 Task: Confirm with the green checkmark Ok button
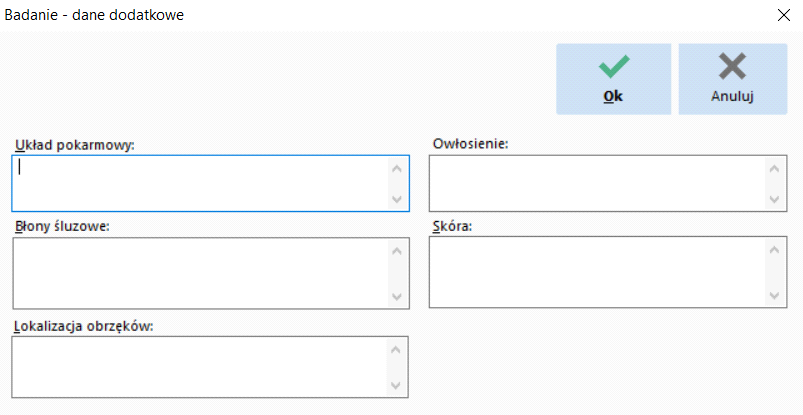[614, 79]
